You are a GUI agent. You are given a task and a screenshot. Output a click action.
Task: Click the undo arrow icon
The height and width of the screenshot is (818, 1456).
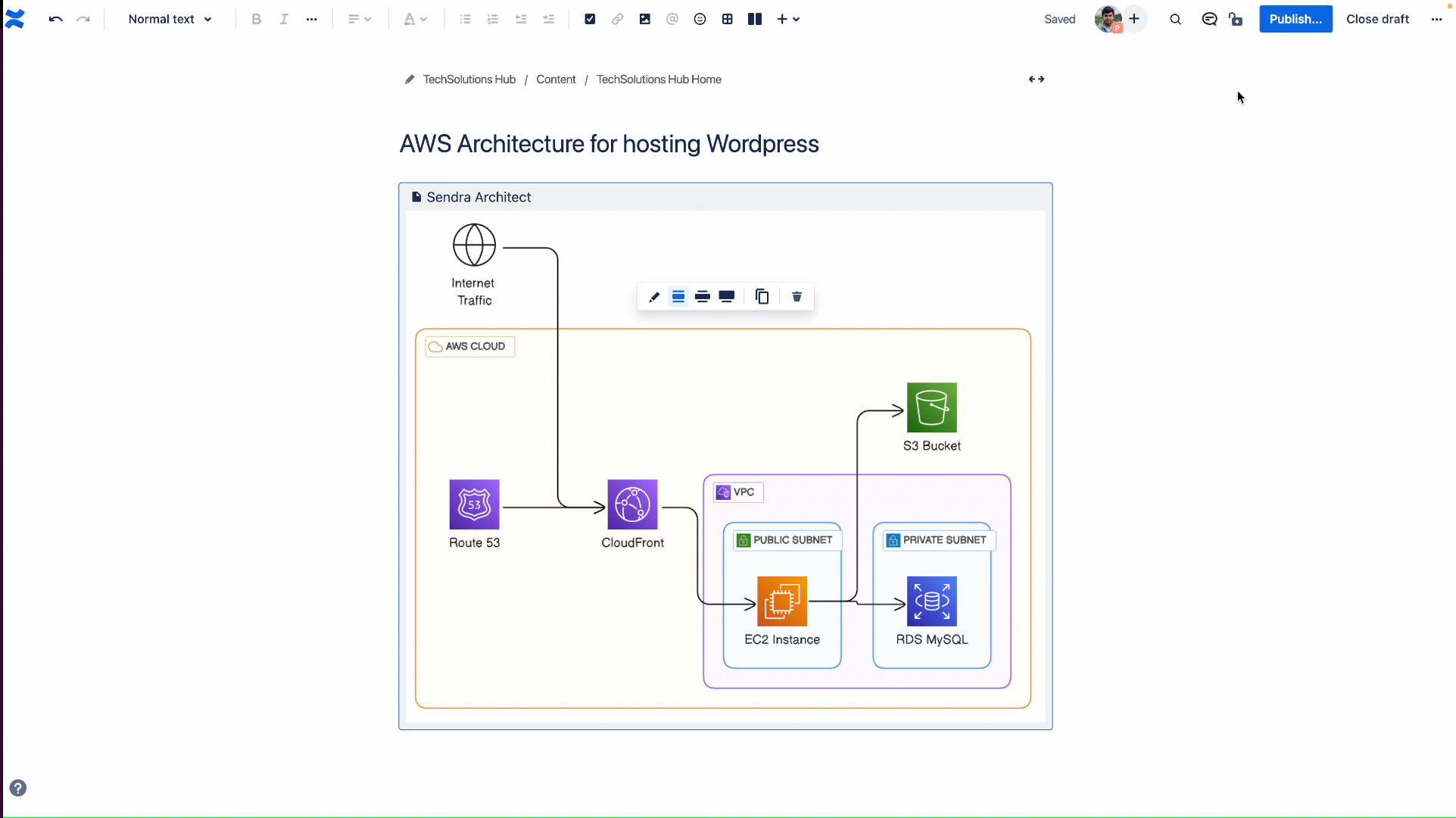[x=55, y=19]
